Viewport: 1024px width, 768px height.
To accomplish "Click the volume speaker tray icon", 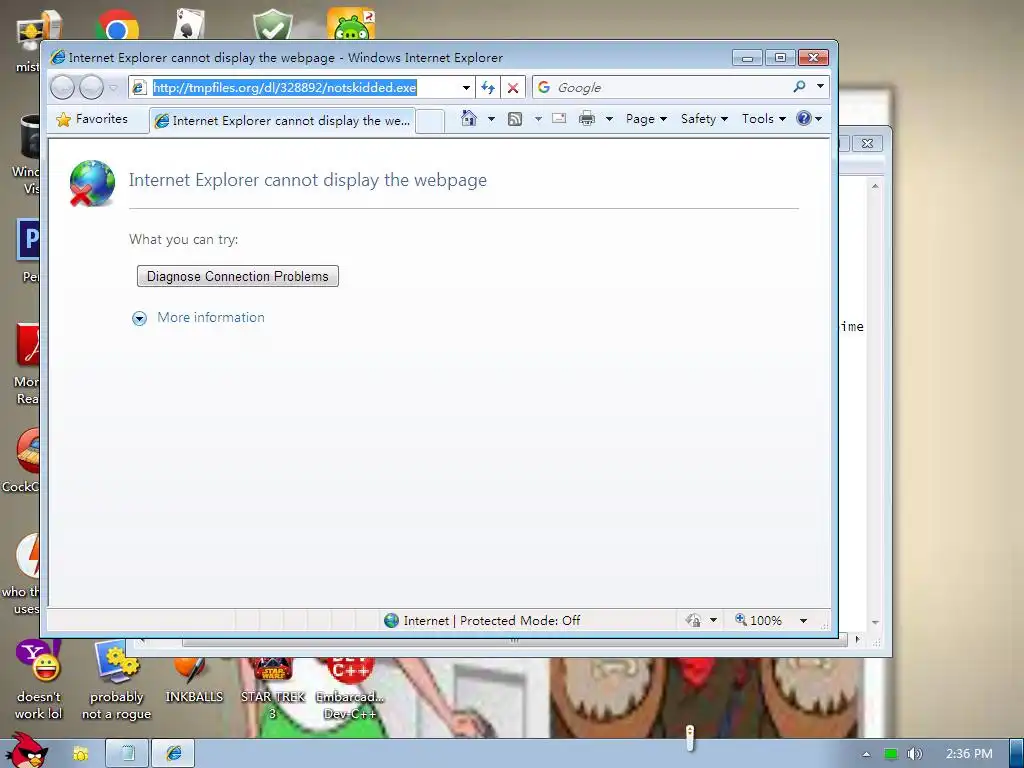I will tap(915, 754).
